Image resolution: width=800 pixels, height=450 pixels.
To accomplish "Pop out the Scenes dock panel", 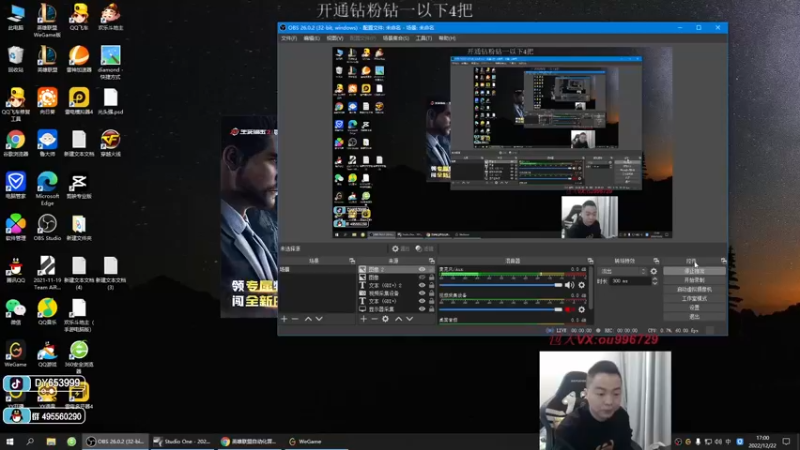I will point(352,261).
